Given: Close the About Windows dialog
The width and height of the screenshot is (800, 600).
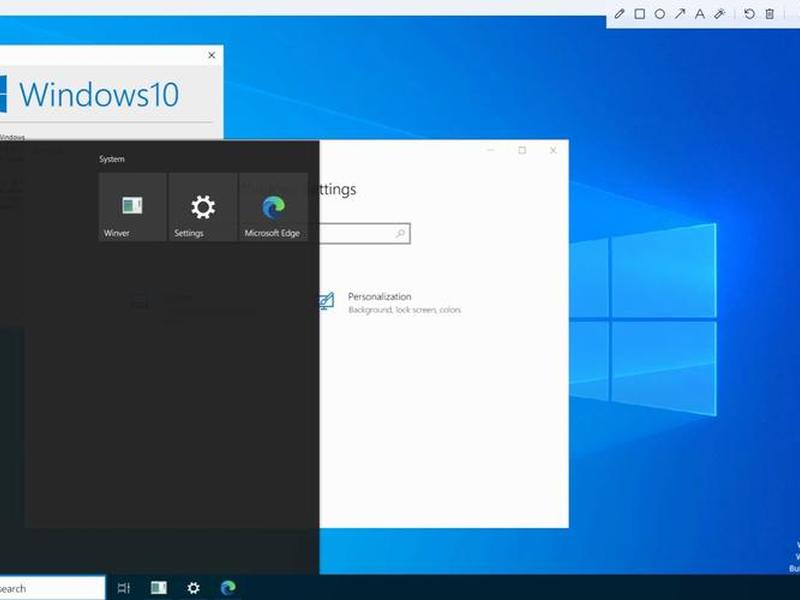Looking at the screenshot, I should [212, 55].
